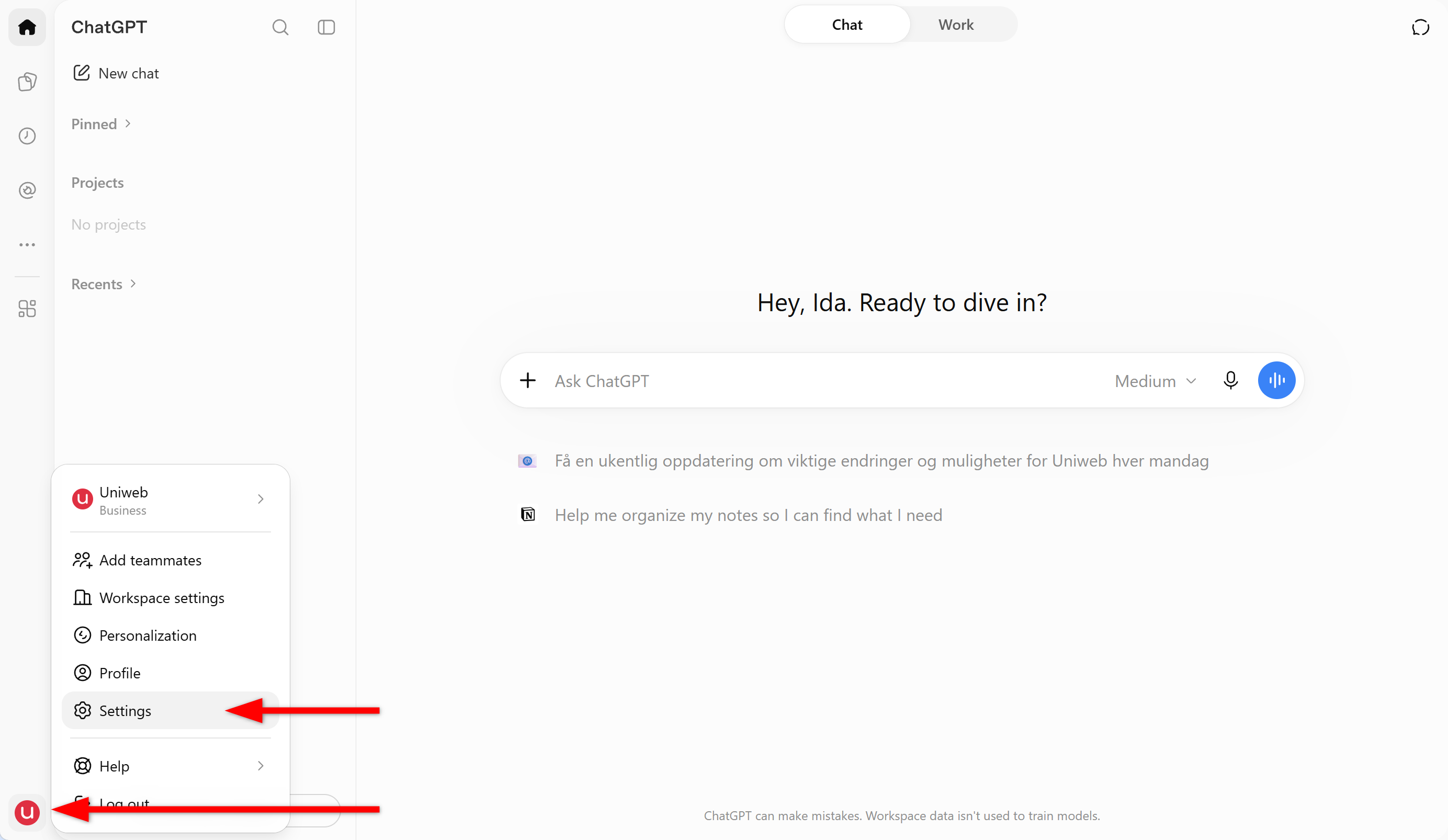Screen dimensions: 1448x840
Task: Click the temporary chat icon at top right
Action: pyautogui.click(x=1420, y=27)
